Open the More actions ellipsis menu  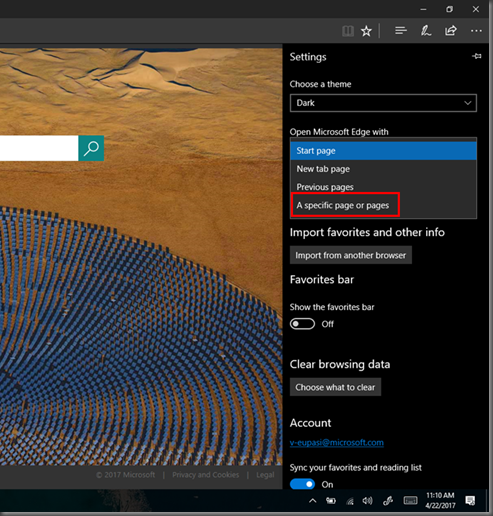(476, 31)
